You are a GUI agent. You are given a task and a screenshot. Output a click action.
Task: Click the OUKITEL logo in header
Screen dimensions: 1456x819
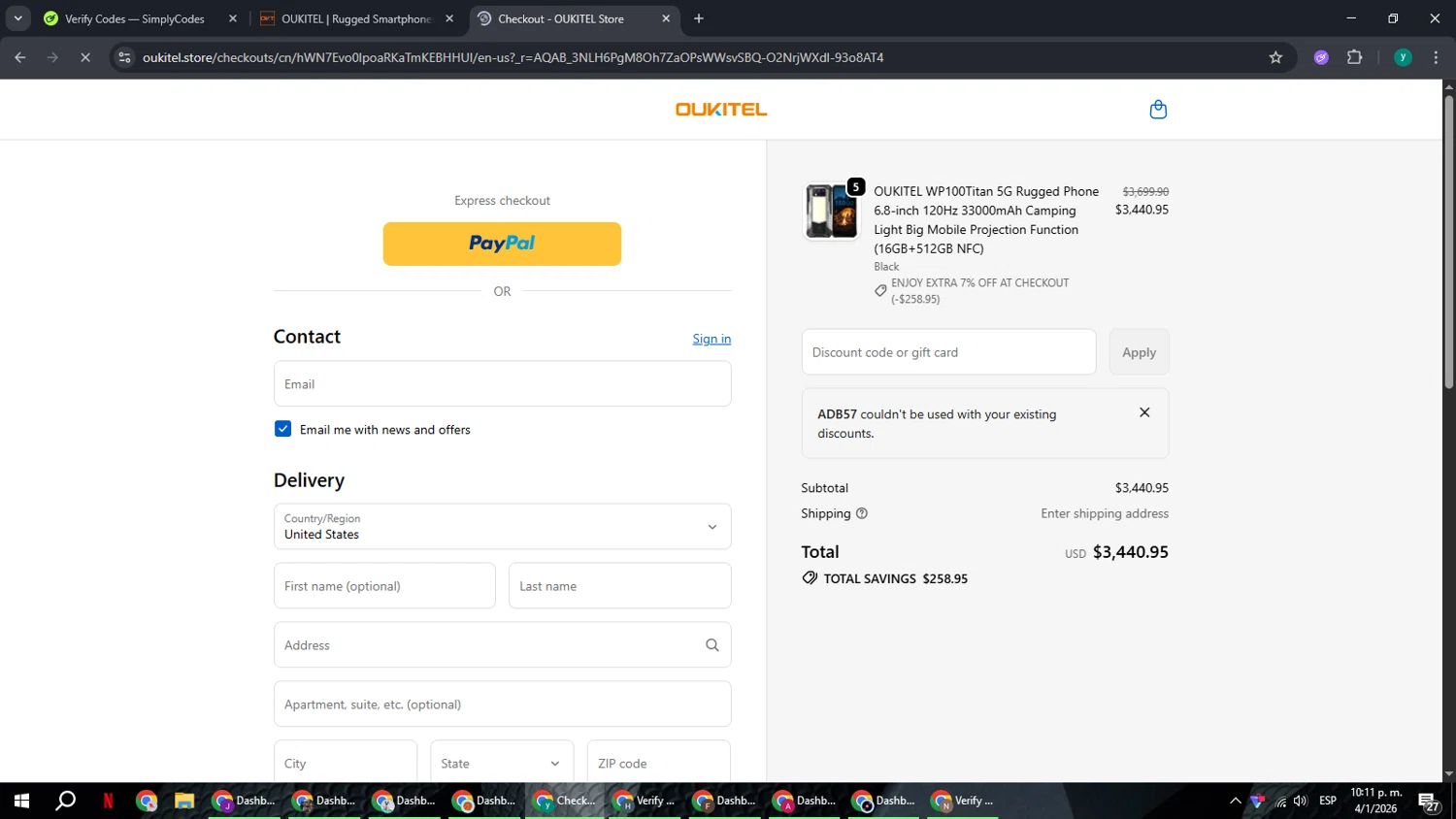tap(721, 110)
